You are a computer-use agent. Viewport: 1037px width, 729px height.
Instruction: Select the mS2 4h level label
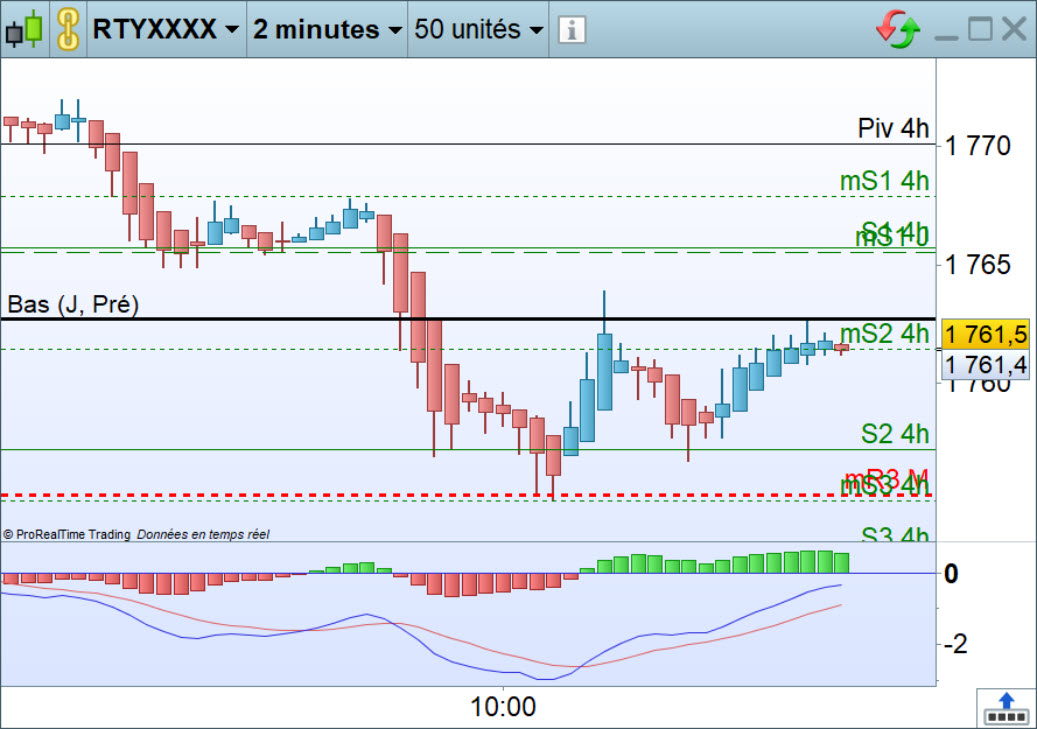[884, 333]
